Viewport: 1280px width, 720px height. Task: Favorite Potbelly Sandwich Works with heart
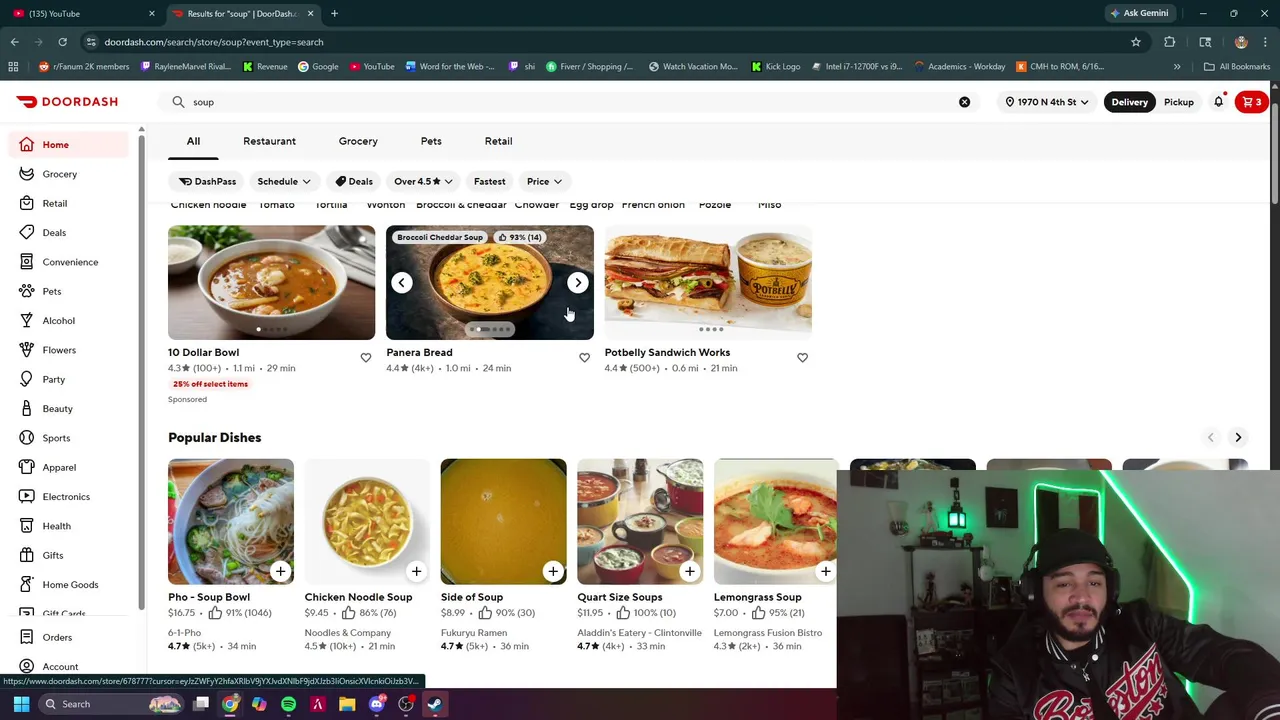(802, 357)
